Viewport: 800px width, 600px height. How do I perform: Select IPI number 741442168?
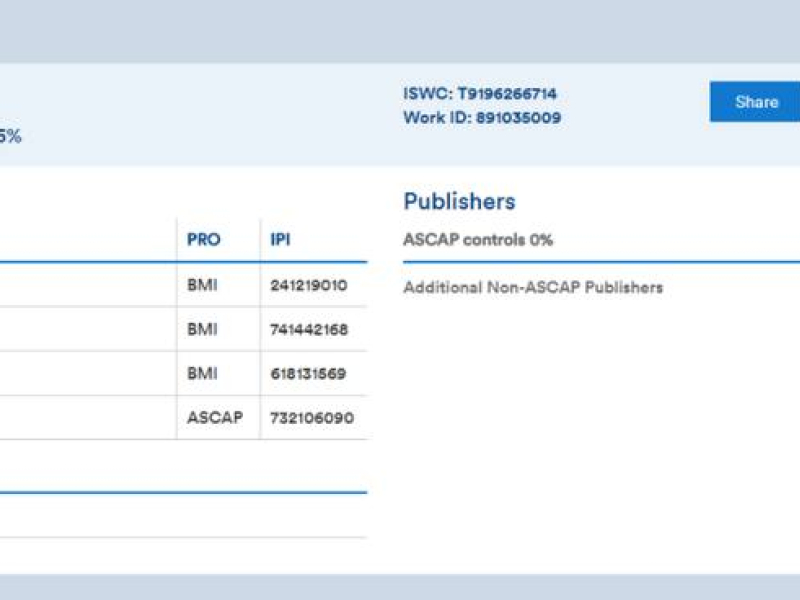[308, 329]
